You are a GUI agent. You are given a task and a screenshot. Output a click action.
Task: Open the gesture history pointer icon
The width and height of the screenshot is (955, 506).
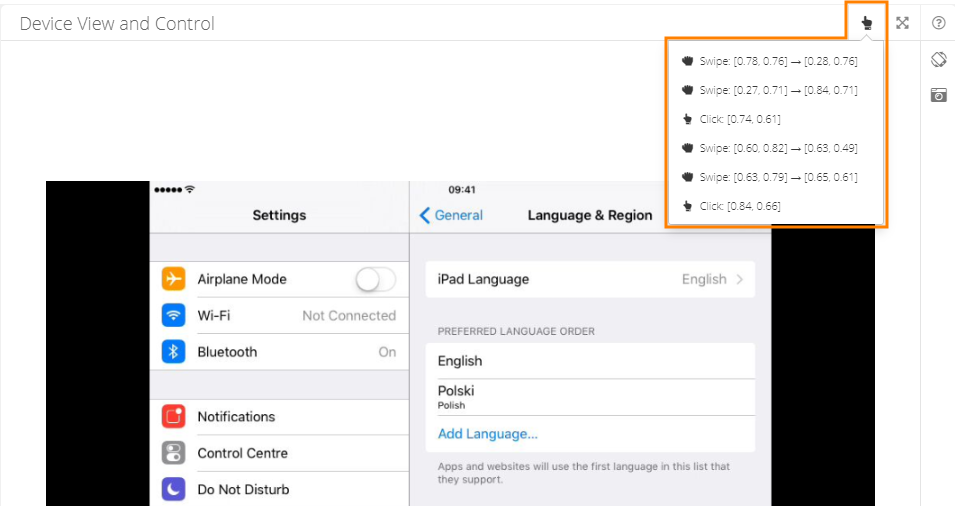coord(867,23)
